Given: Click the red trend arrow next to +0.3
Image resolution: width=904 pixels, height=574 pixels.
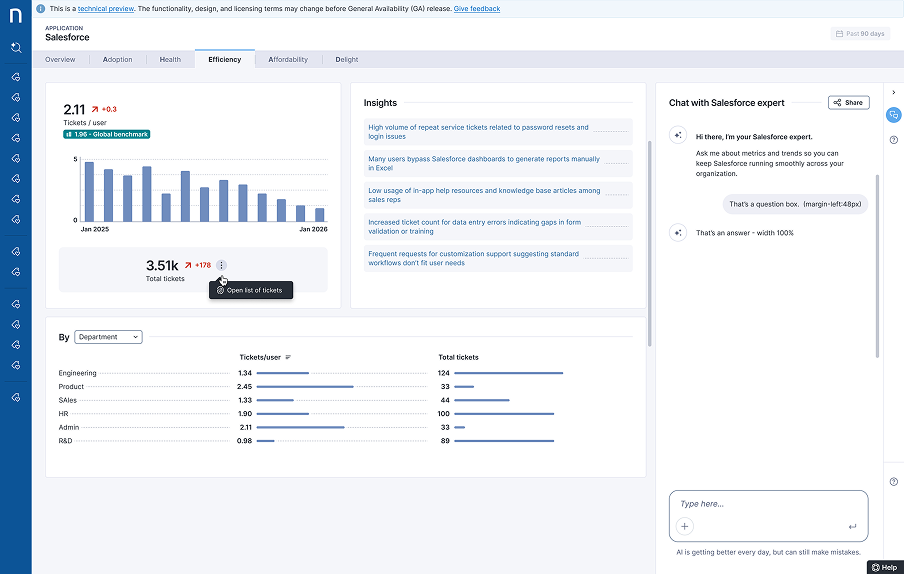Looking at the screenshot, I should pyautogui.click(x=95, y=109).
